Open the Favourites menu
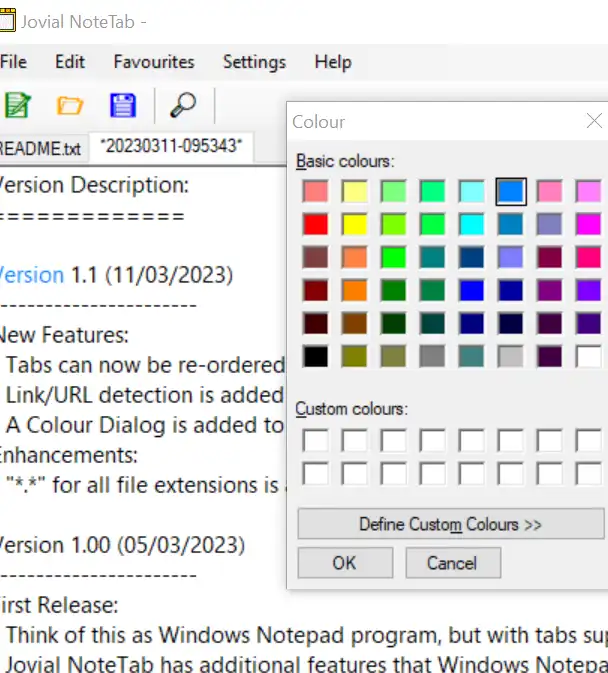The width and height of the screenshot is (608, 673). (x=154, y=62)
